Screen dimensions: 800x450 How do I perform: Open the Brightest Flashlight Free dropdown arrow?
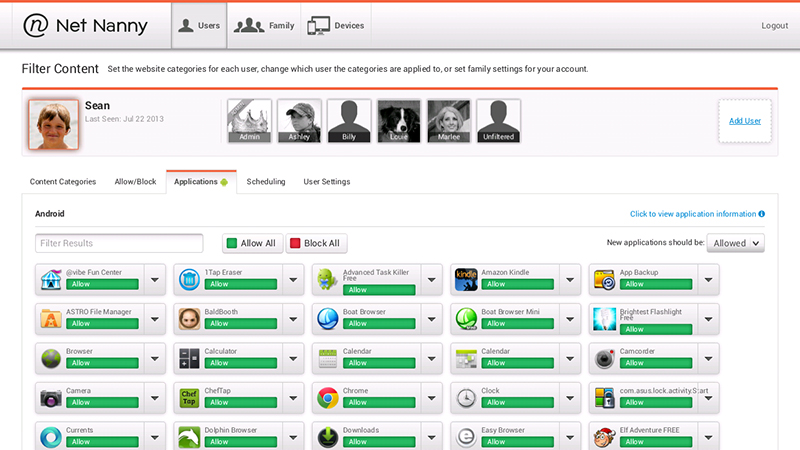(x=708, y=319)
